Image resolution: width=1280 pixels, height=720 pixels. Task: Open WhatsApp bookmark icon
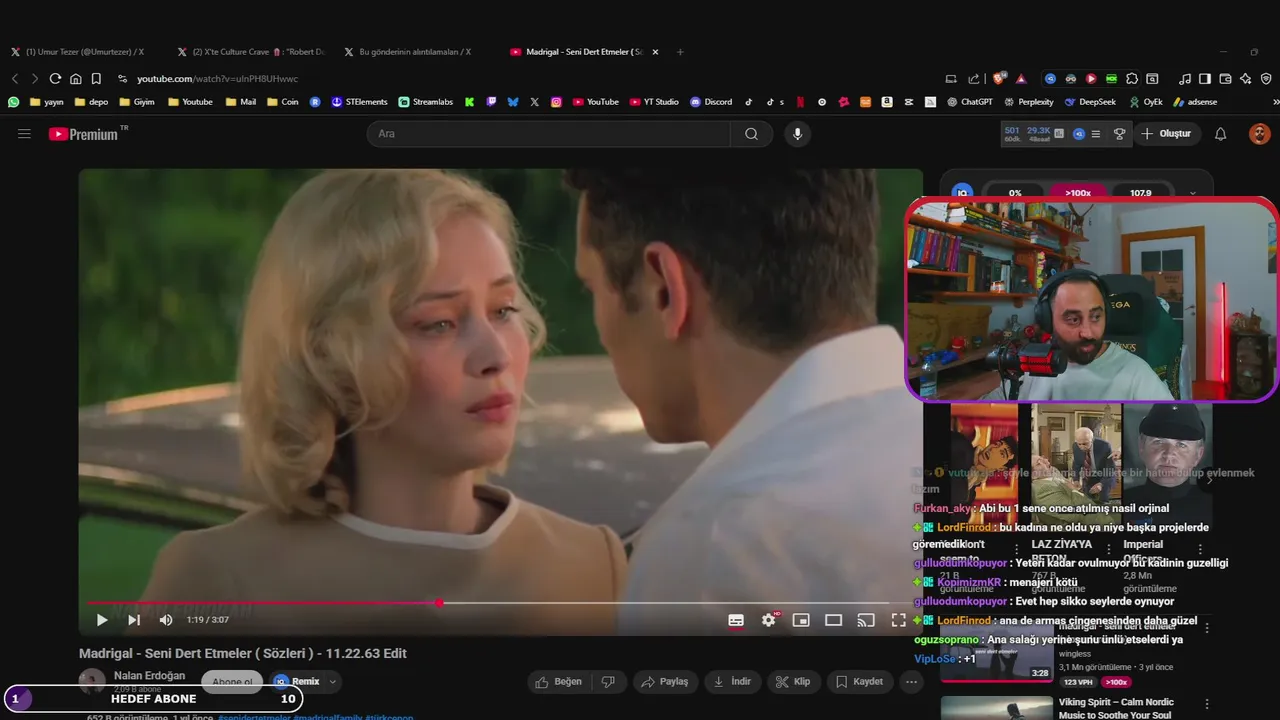point(13,102)
